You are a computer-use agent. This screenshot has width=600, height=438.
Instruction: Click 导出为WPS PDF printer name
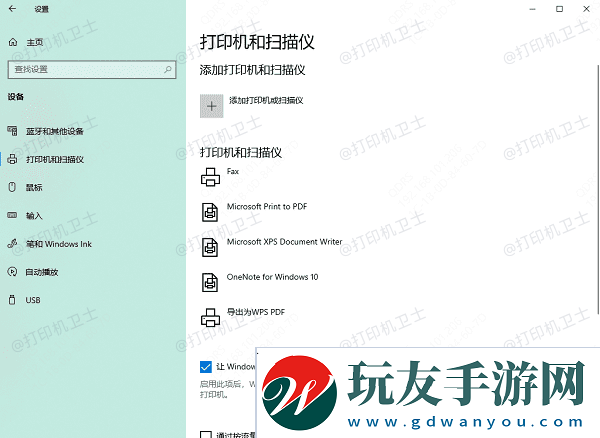(x=256, y=312)
